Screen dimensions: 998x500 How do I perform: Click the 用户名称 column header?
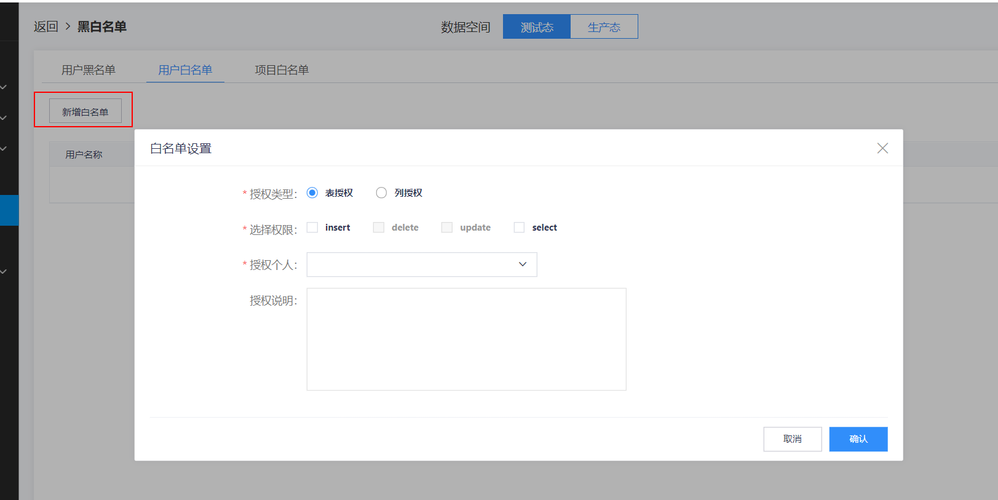point(83,155)
